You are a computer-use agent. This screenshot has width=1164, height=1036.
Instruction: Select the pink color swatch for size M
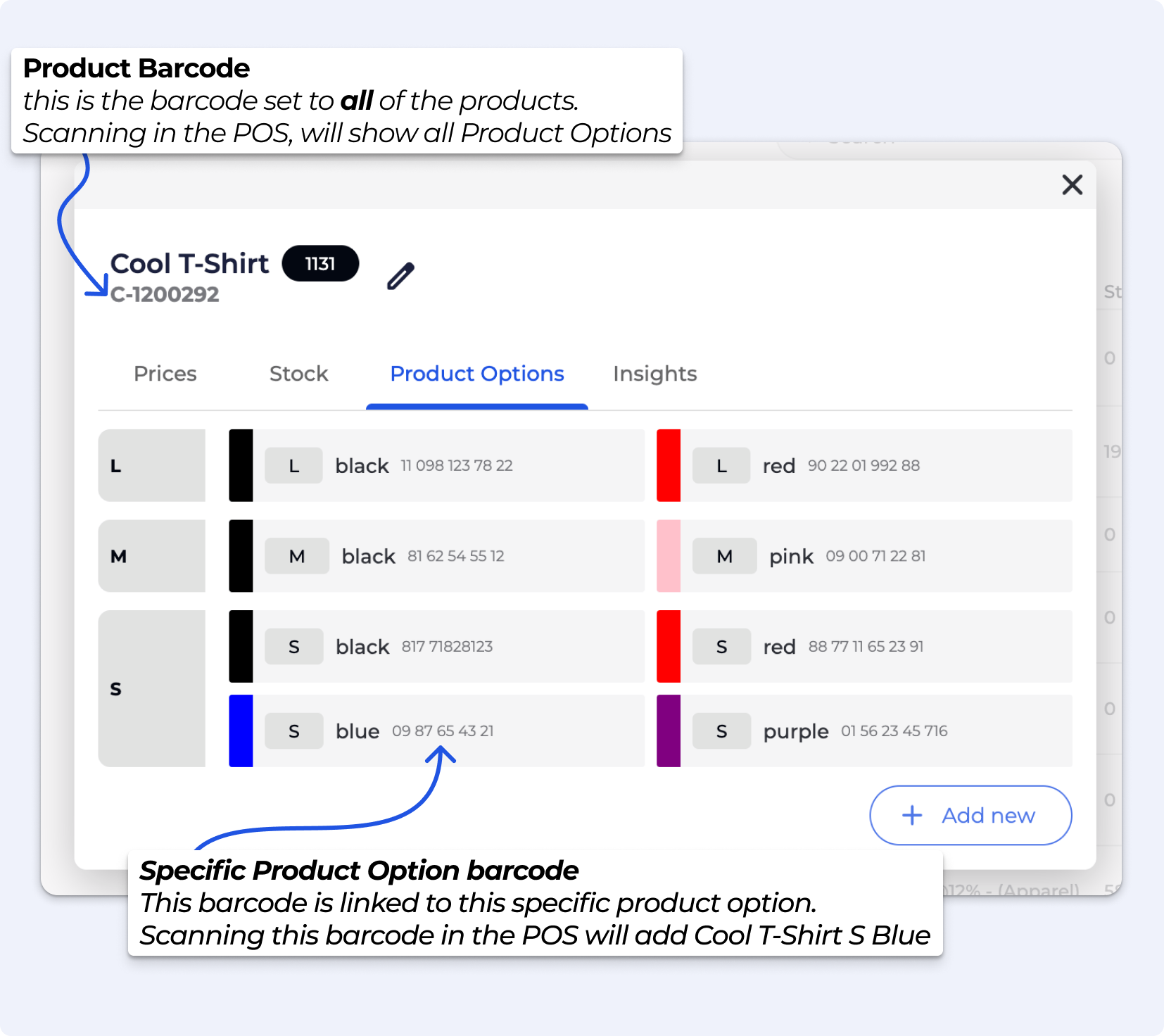coord(669,556)
